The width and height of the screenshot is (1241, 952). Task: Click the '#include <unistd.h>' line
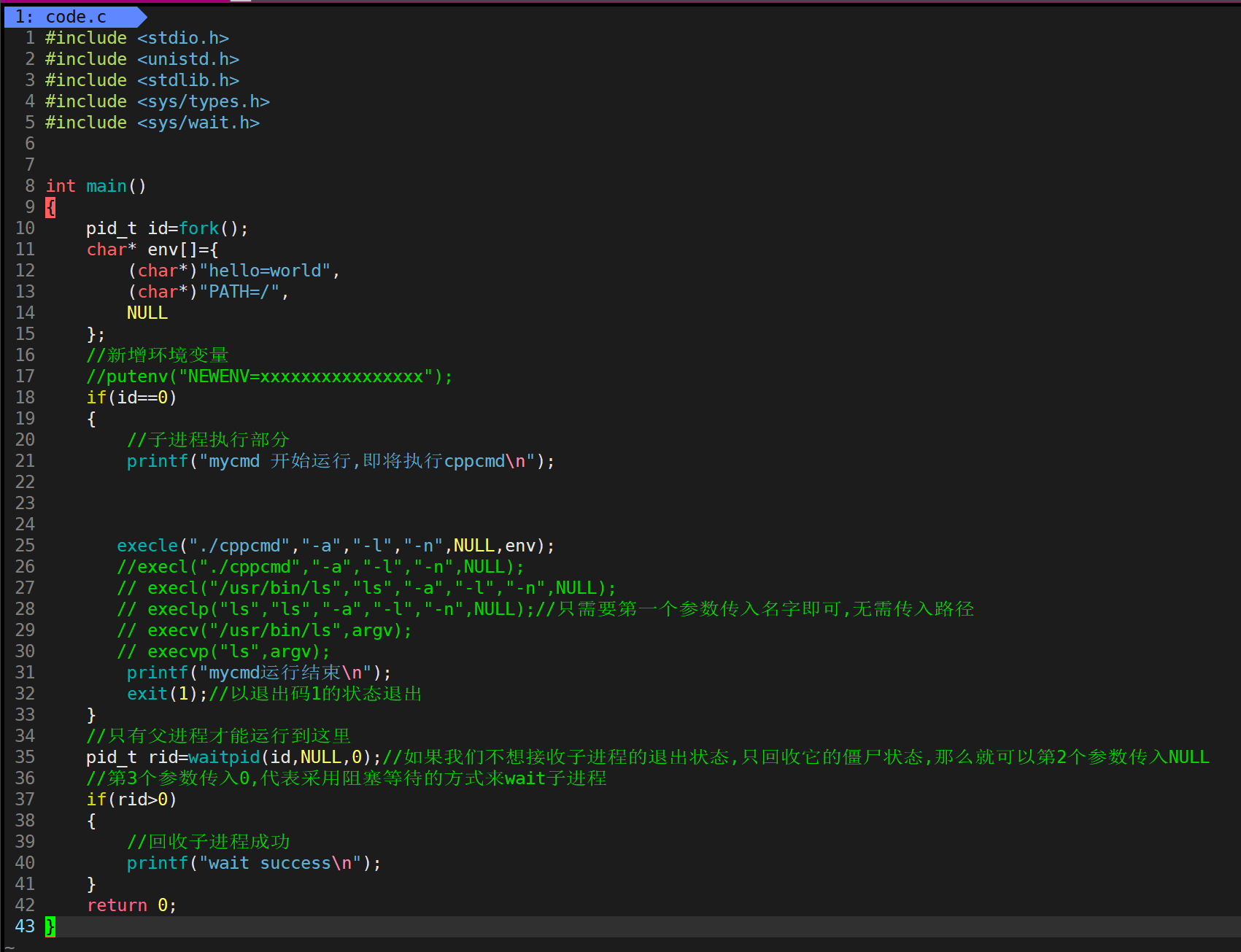tap(142, 59)
